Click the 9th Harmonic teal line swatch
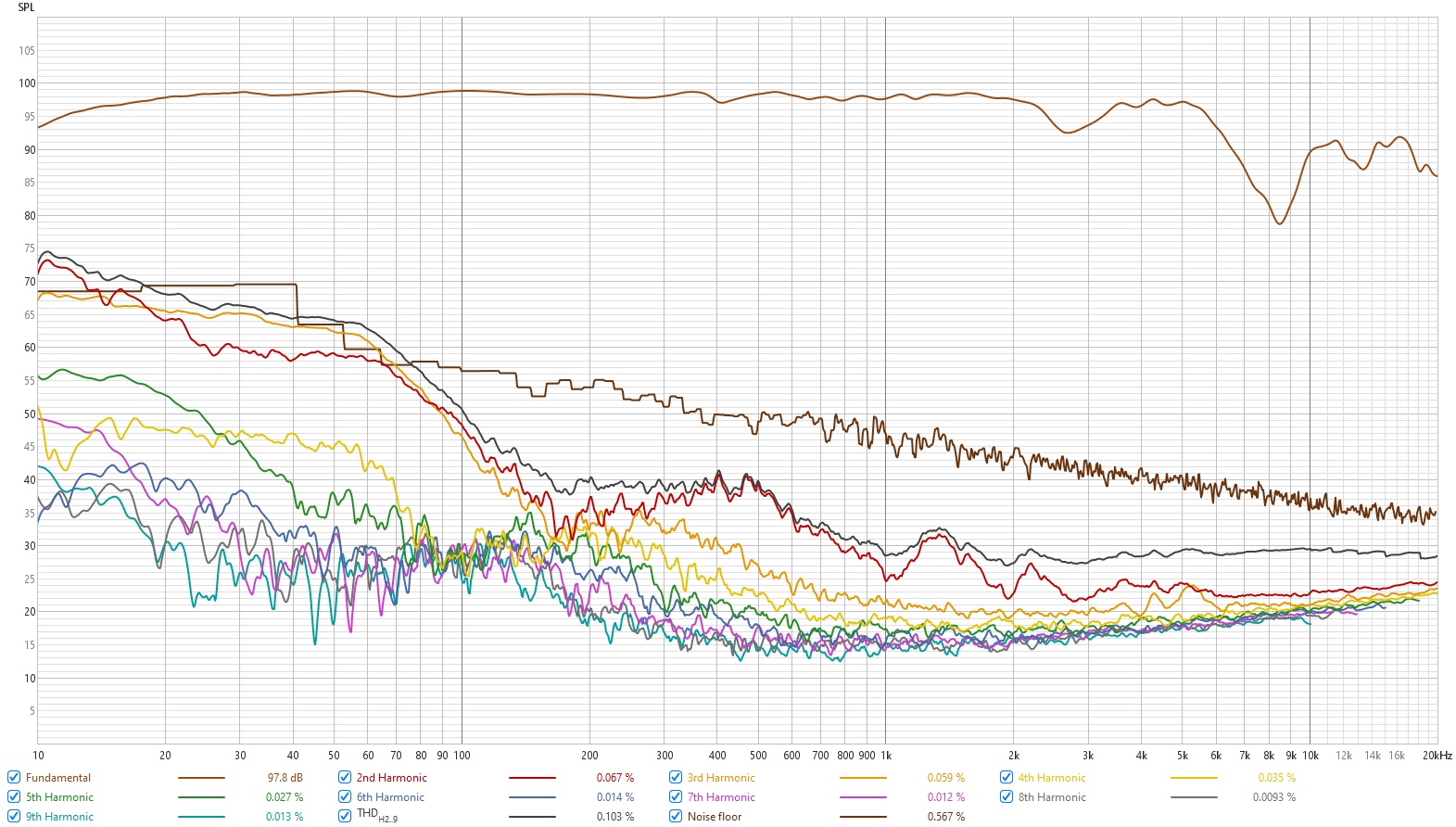 pyautogui.click(x=201, y=817)
